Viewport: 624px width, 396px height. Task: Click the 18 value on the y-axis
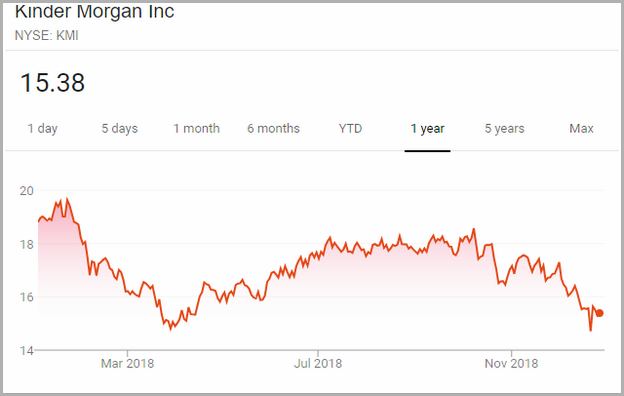tap(27, 244)
